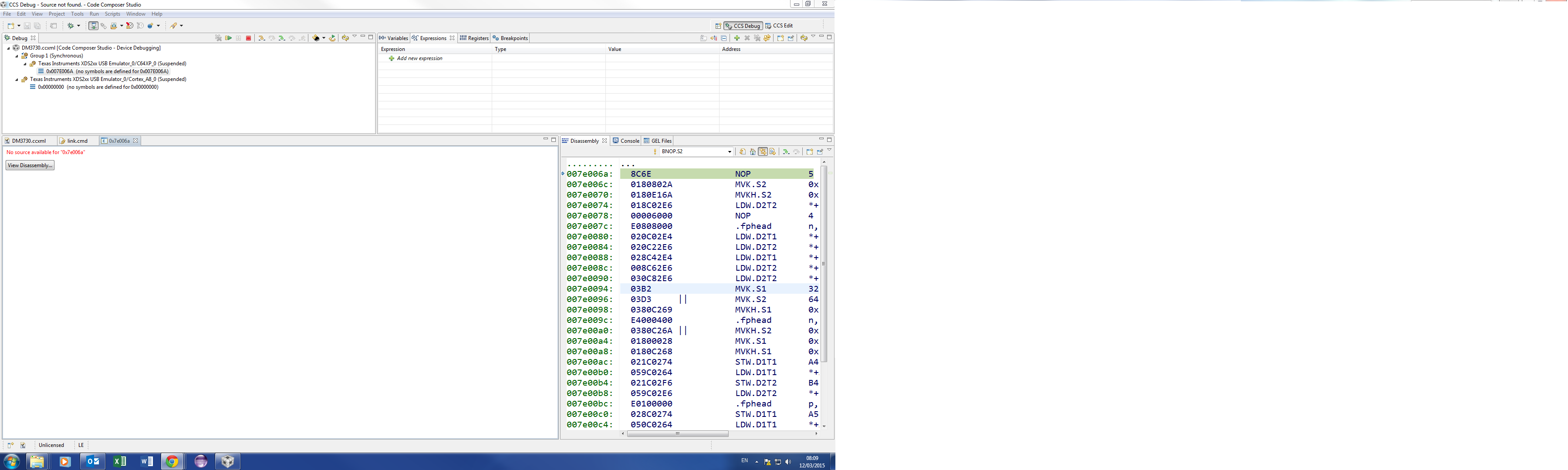Switch to CCS Edit perspective
The height and width of the screenshot is (470, 1568).
tap(780, 26)
